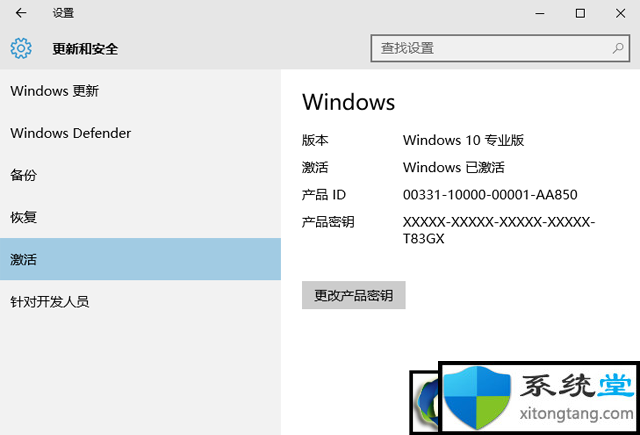The image size is (640, 435).
Task: Click the 版本 label
Action: 315,140
